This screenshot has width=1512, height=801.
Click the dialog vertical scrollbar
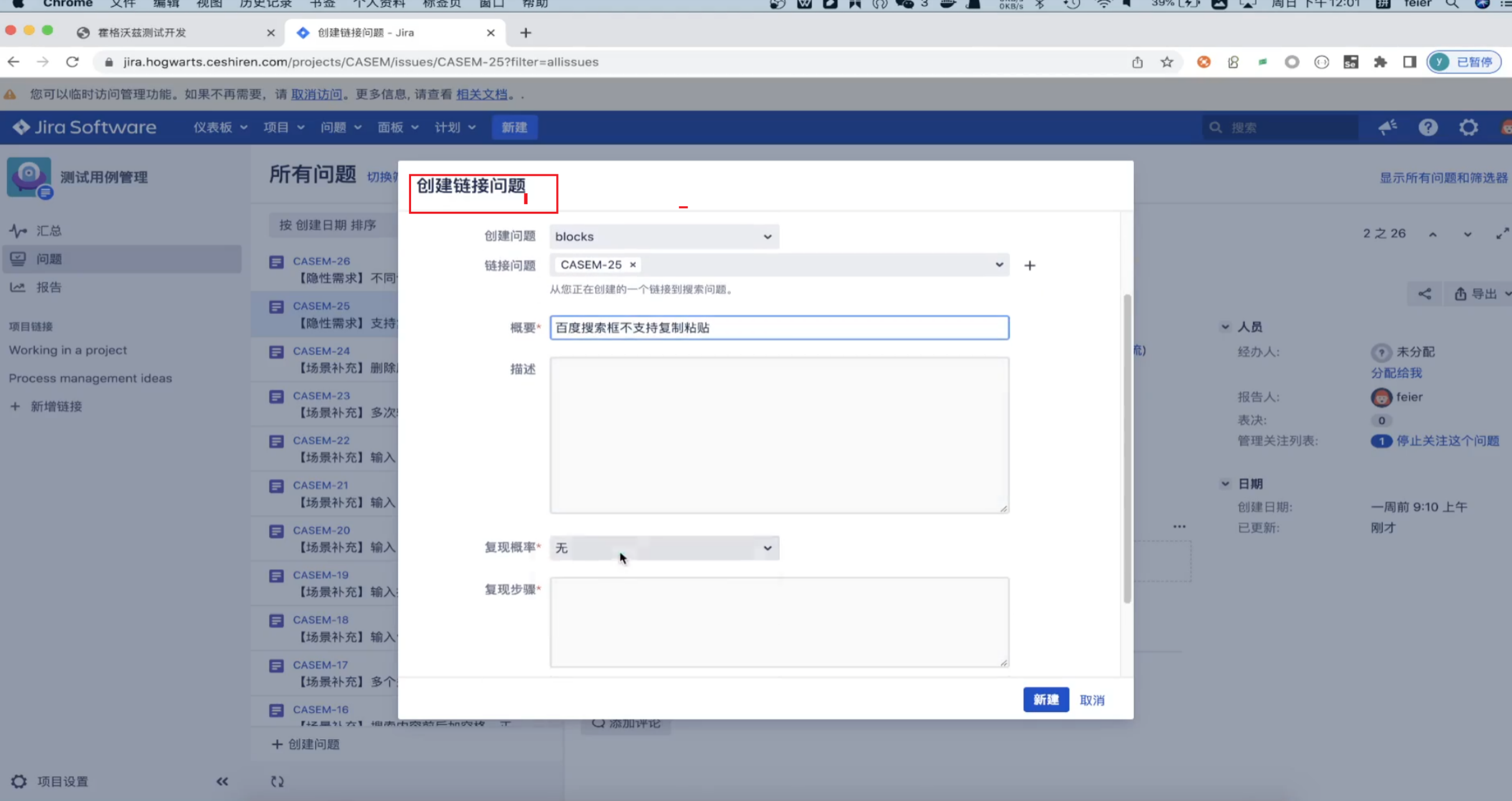pyautogui.click(x=1127, y=448)
